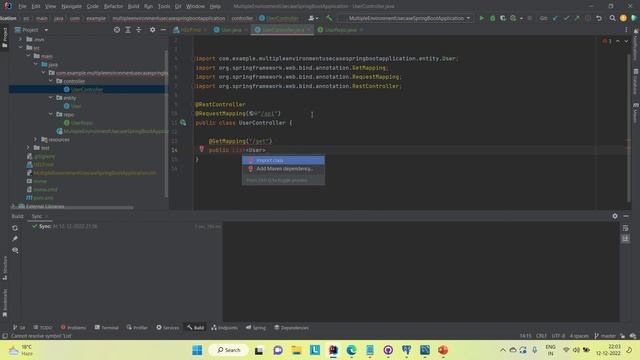This screenshot has width=640, height=360.
Task: Open the Spring tool window
Action: click(x=256, y=327)
